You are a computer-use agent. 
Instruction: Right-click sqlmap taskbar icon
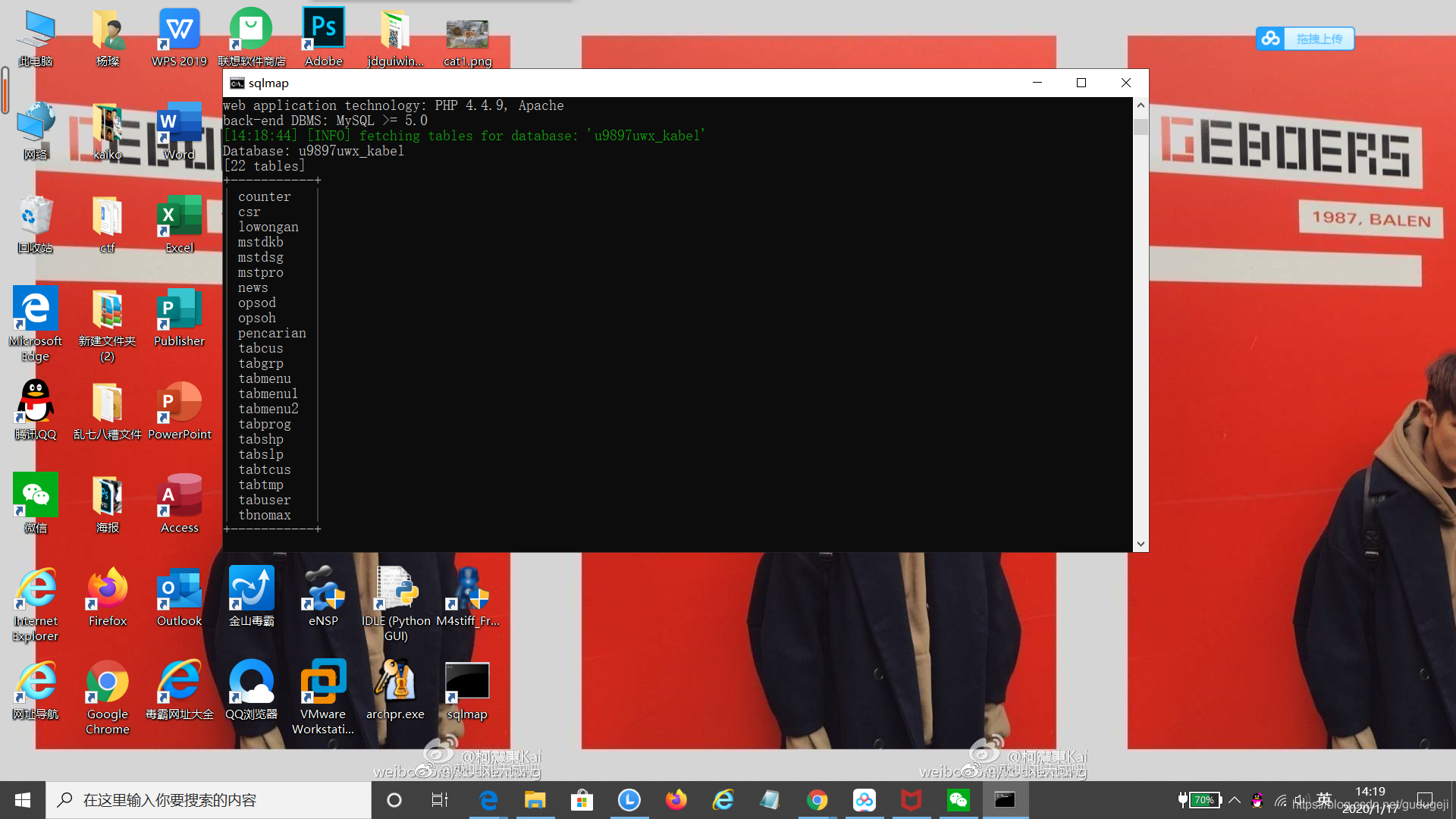[x=1004, y=800]
